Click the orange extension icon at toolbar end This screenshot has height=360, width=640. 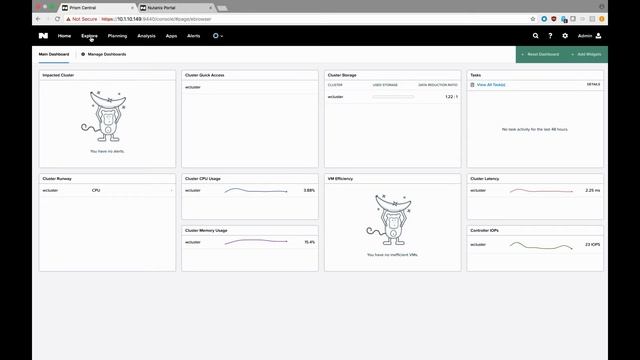pyautogui.click(x=602, y=19)
